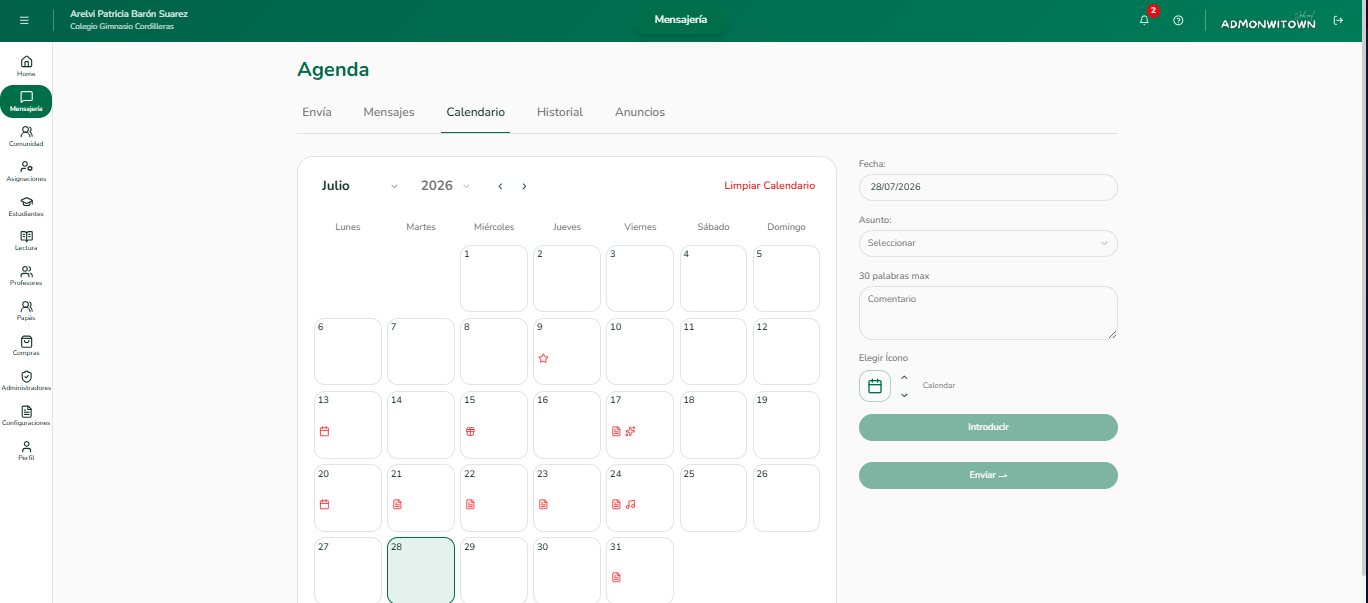The width and height of the screenshot is (1368, 603).
Task: Open the Asunto Seleccionar dropdown
Action: pyautogui.click(x=988, y=243)
